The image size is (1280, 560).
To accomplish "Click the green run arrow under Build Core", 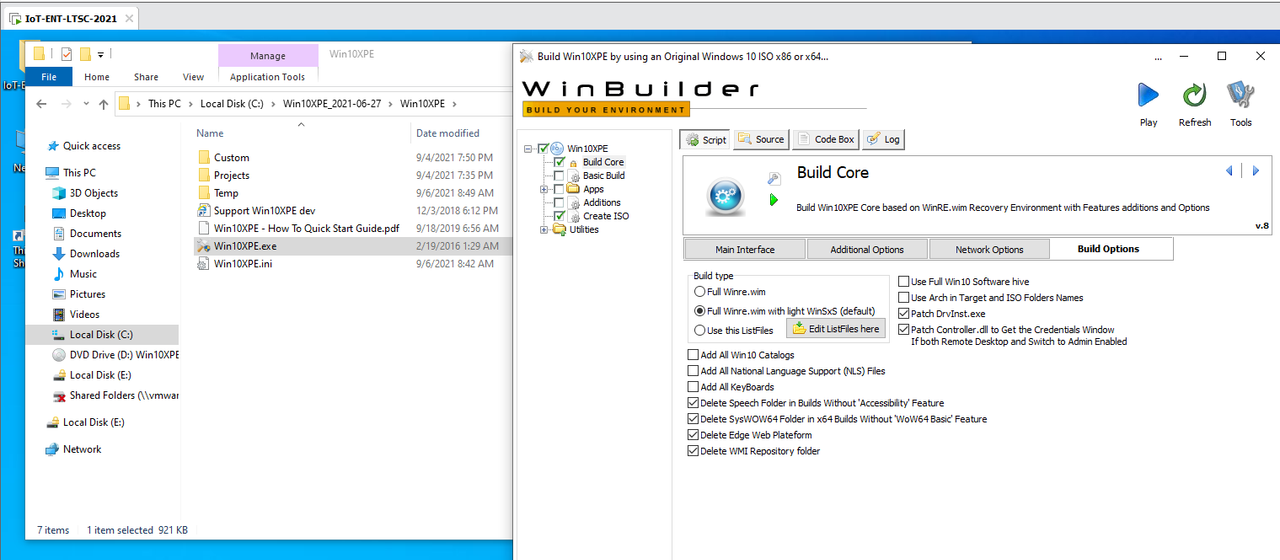I will [774, 200].
